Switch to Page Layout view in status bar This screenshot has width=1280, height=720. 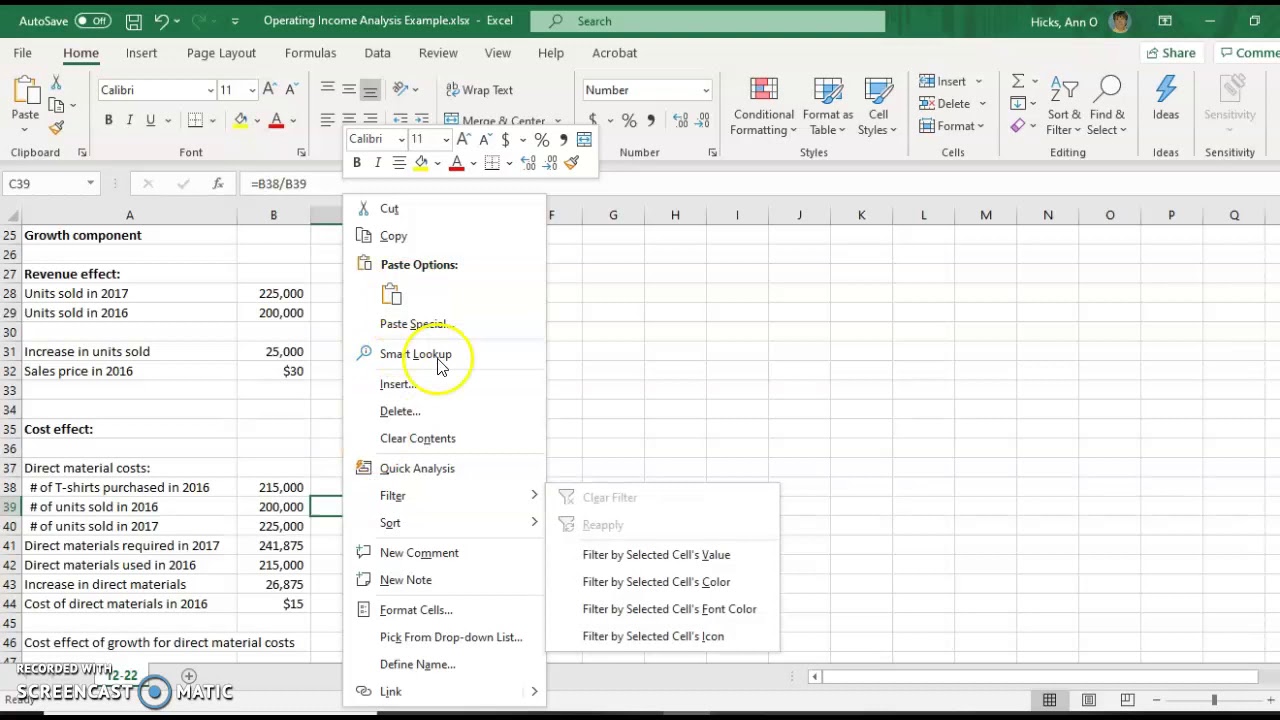[x=1088, y=700]
